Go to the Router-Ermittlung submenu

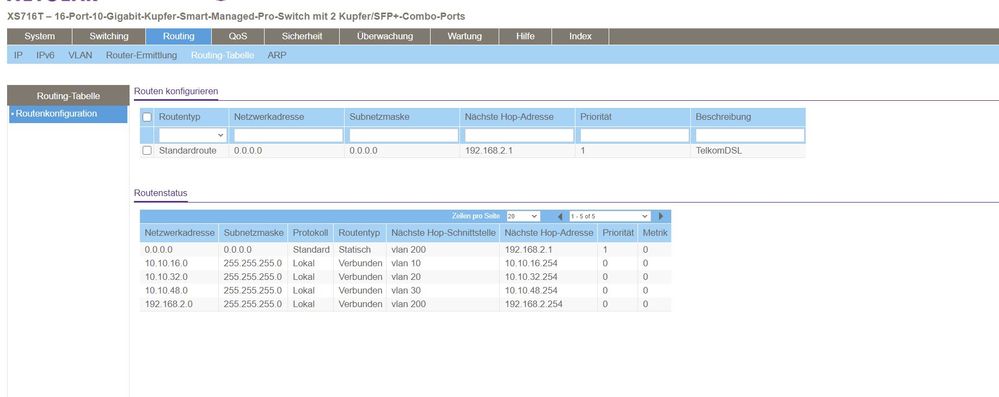point(141,55)
